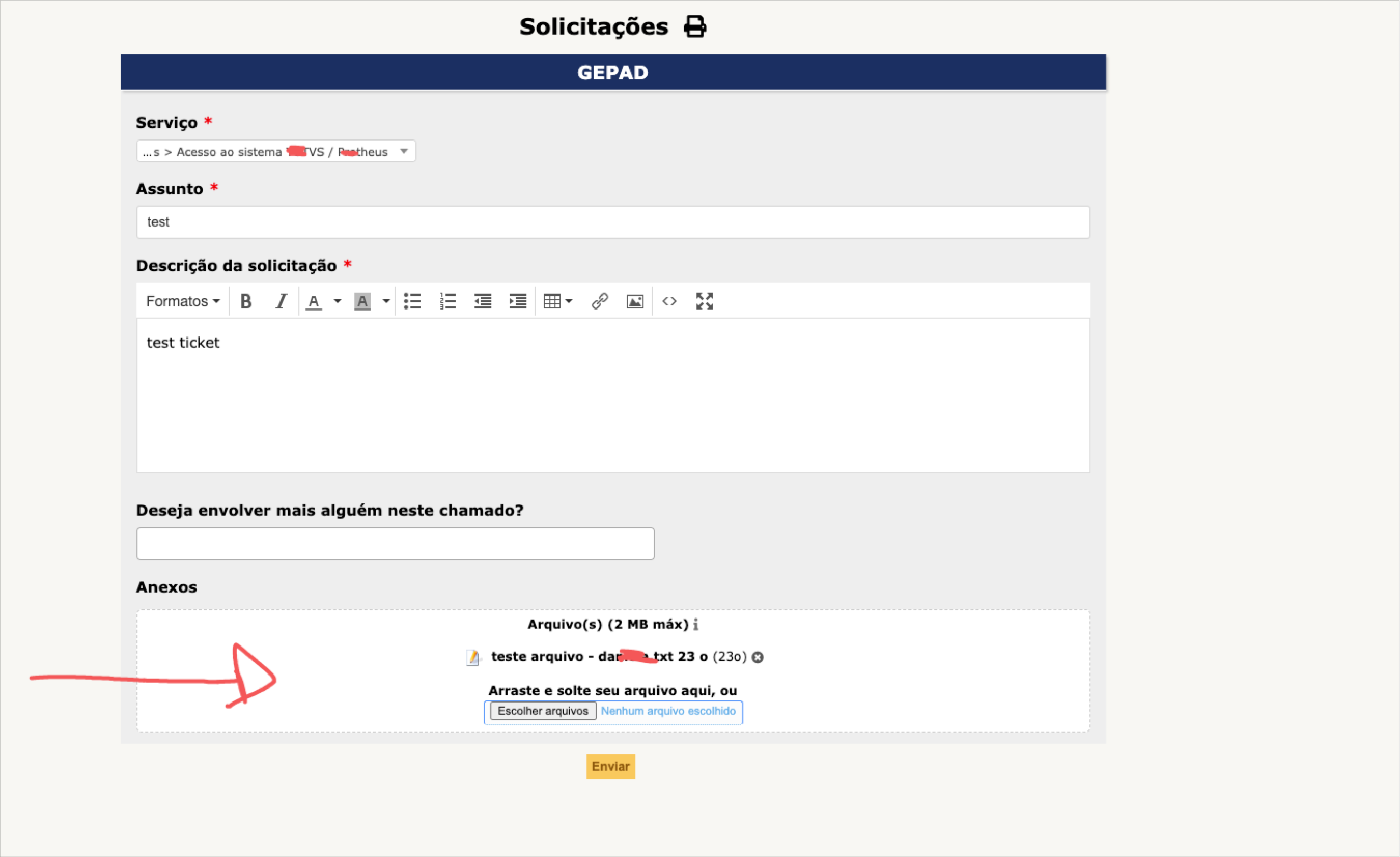Viewport: 1400px width, 857px height.
Task: Open the table insertion dropdown
Action: click(558, 301)
